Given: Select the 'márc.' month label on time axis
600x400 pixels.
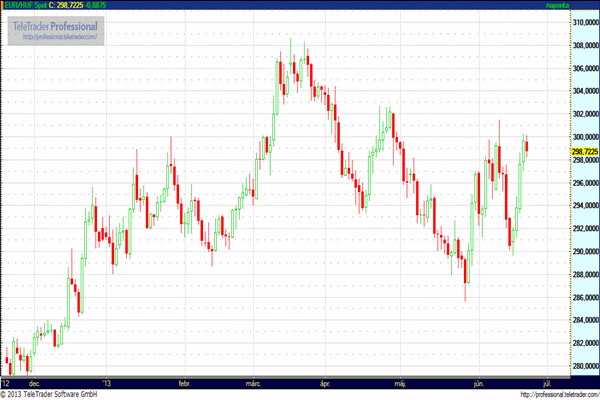Looking at the screenshot, I should point(253,382).
